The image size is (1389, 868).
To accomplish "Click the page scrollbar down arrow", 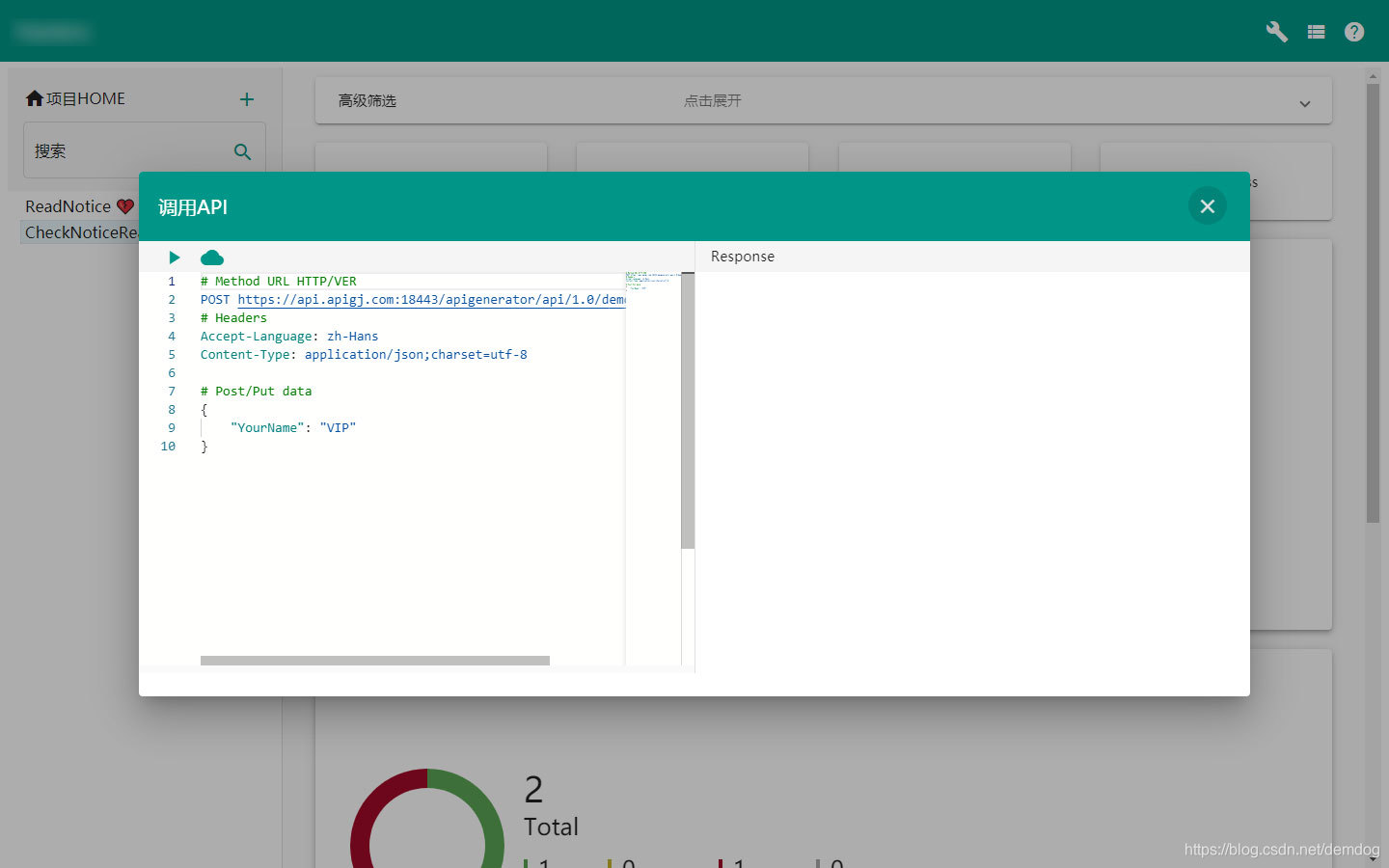I will click(1373, 860).
